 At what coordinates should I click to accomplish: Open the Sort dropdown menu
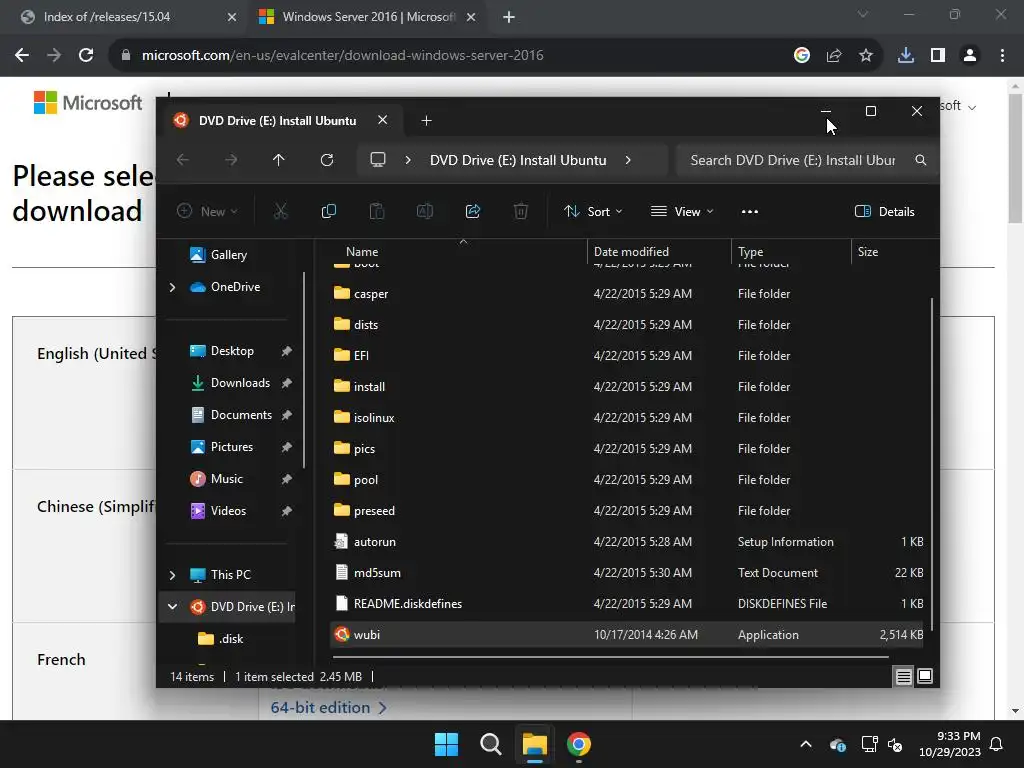(x=593, y=211)
